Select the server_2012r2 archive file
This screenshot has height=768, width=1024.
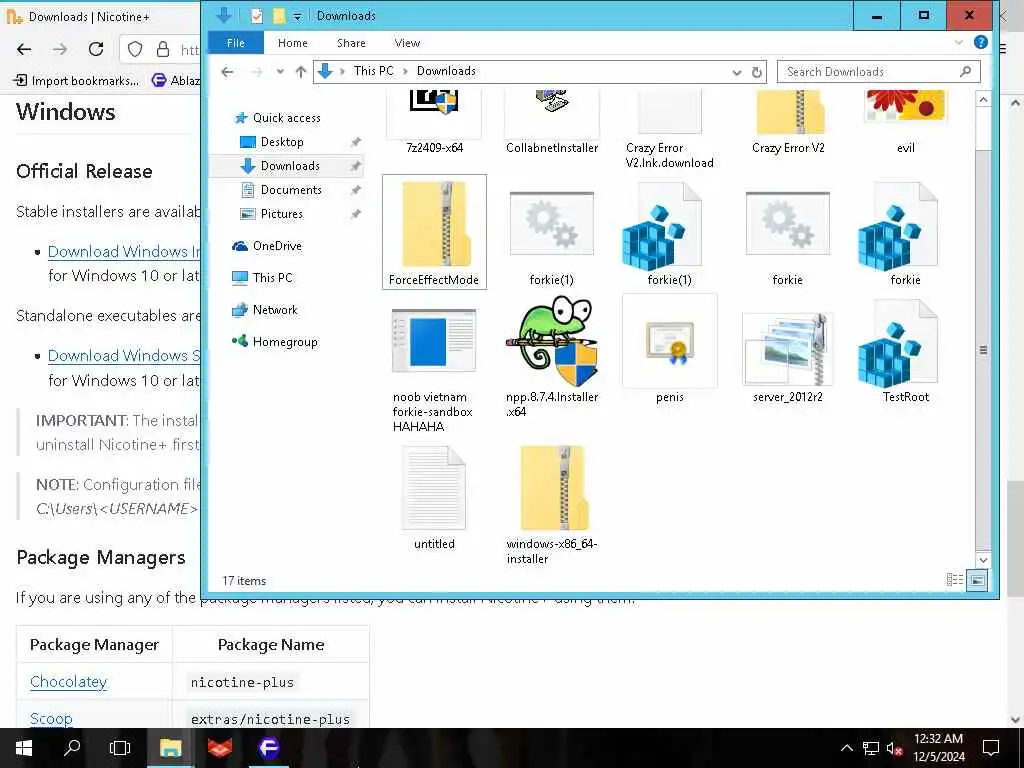point(788,357)
